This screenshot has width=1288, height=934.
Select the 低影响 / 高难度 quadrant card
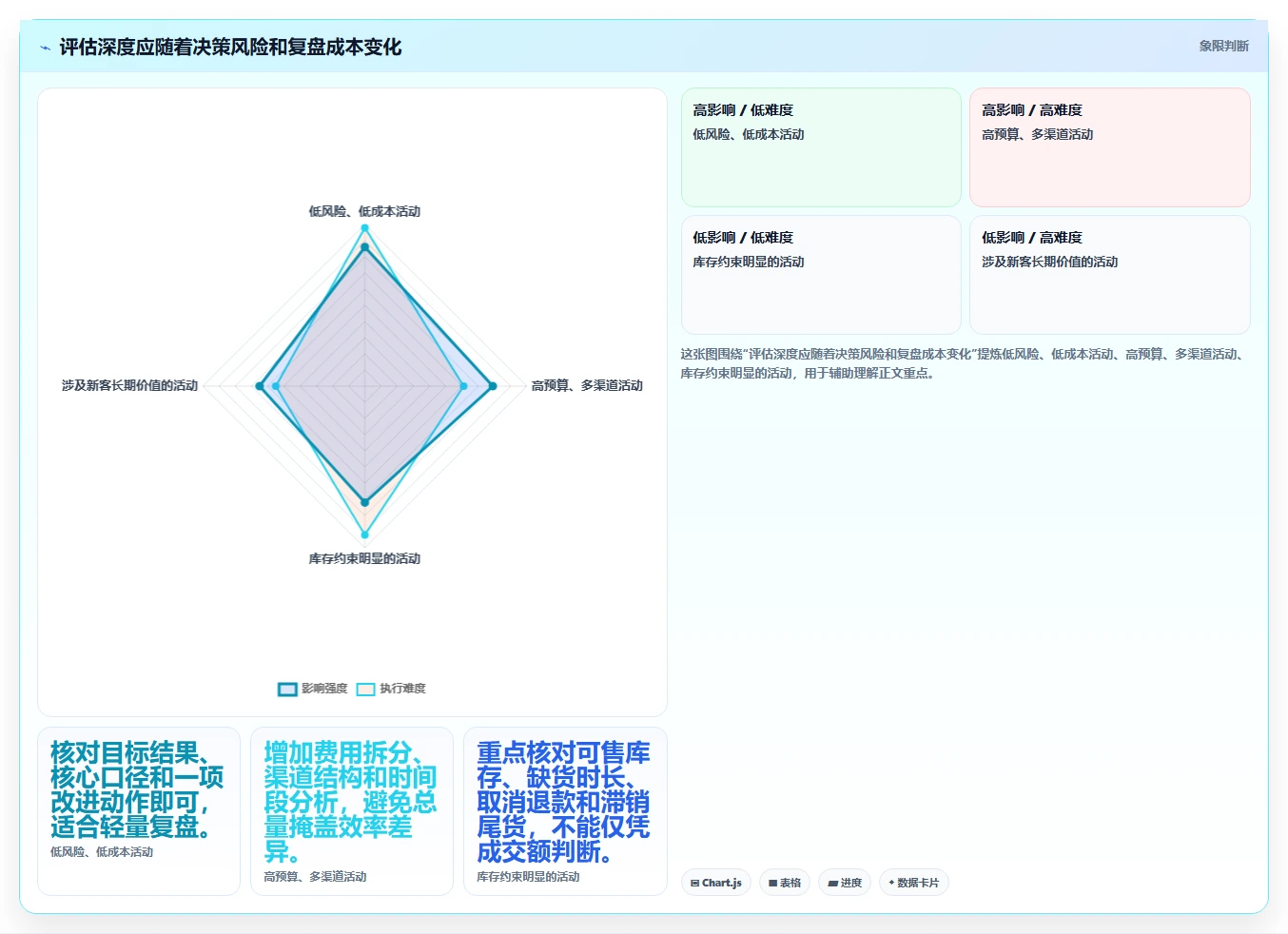point(1109,275)
